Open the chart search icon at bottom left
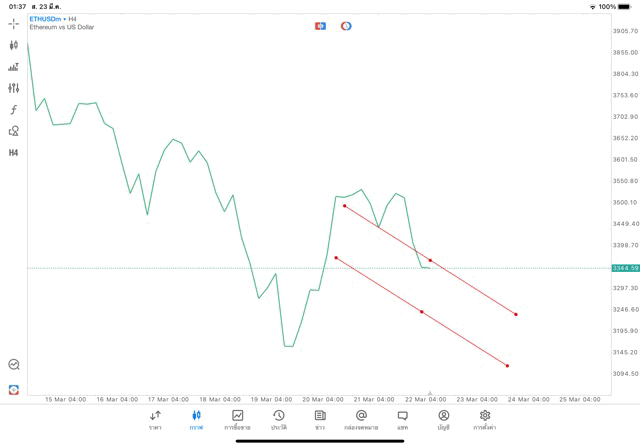This screenshot has width=640, height=447. (14, 365)
